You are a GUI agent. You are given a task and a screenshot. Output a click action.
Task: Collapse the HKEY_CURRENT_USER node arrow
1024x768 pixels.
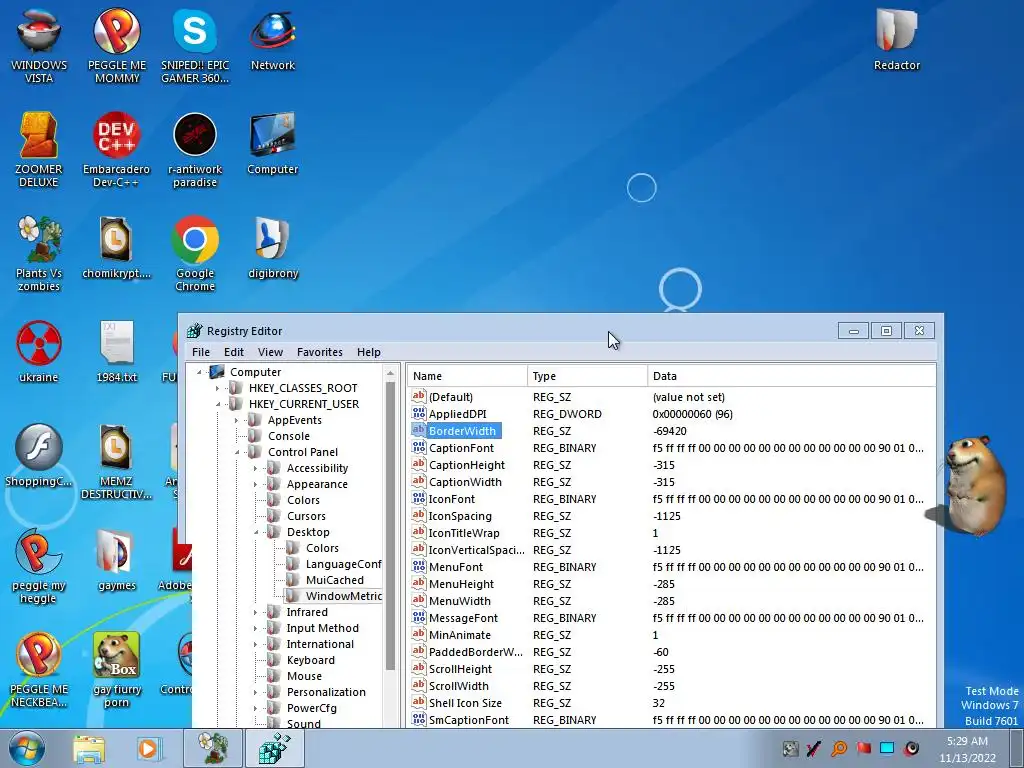(218, 404)
